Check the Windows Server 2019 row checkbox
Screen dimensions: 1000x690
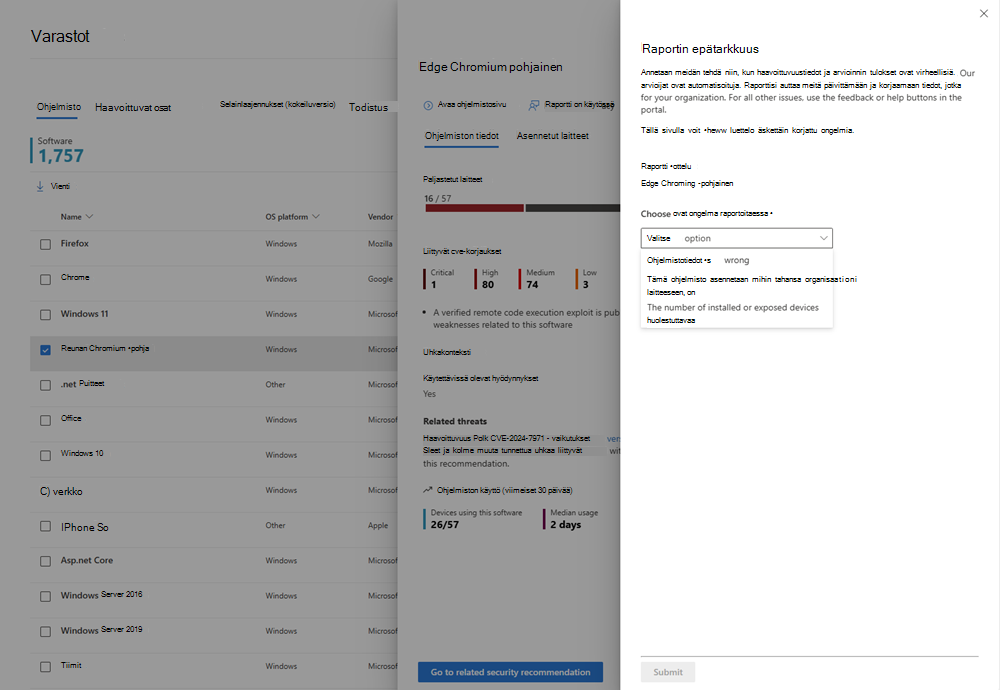click(x=45, y=631)
